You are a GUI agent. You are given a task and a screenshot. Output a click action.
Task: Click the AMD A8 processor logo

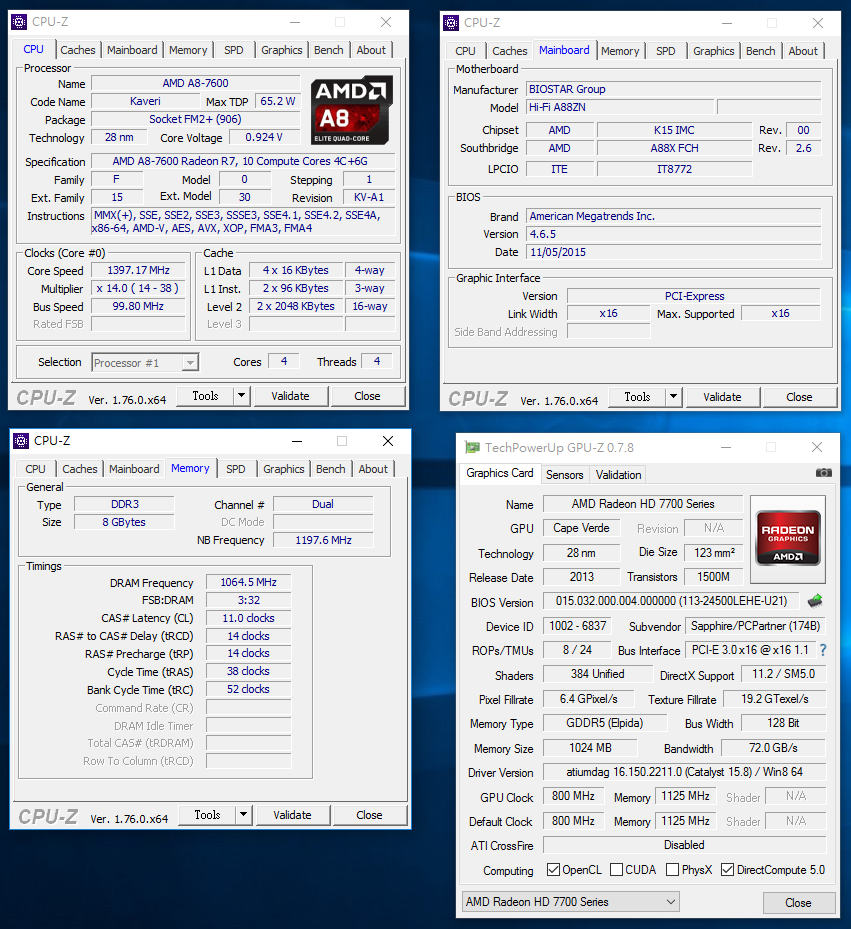click(352, 110)
